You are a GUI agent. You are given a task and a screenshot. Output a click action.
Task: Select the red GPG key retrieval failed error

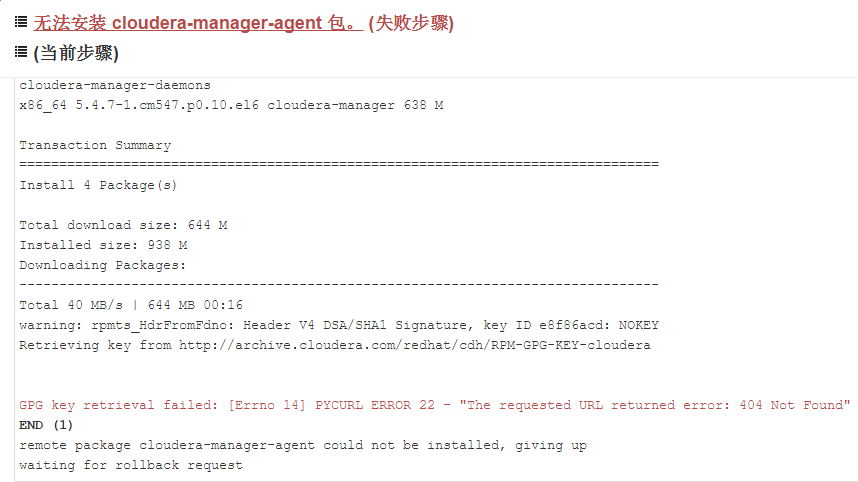pyautogui.click(x=434, y=405)
